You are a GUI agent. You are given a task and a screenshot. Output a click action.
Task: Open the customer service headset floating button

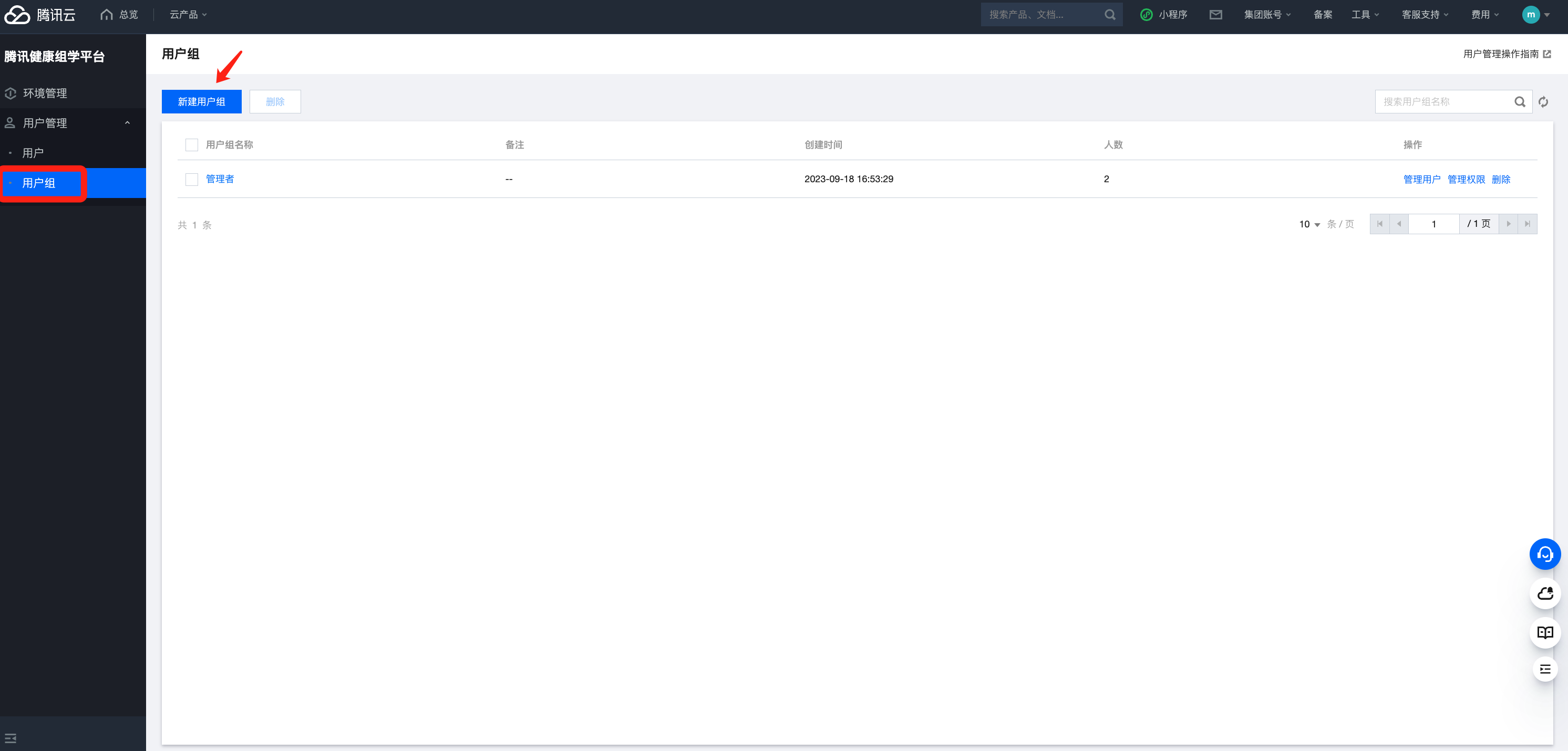(x=1544, y=554)
